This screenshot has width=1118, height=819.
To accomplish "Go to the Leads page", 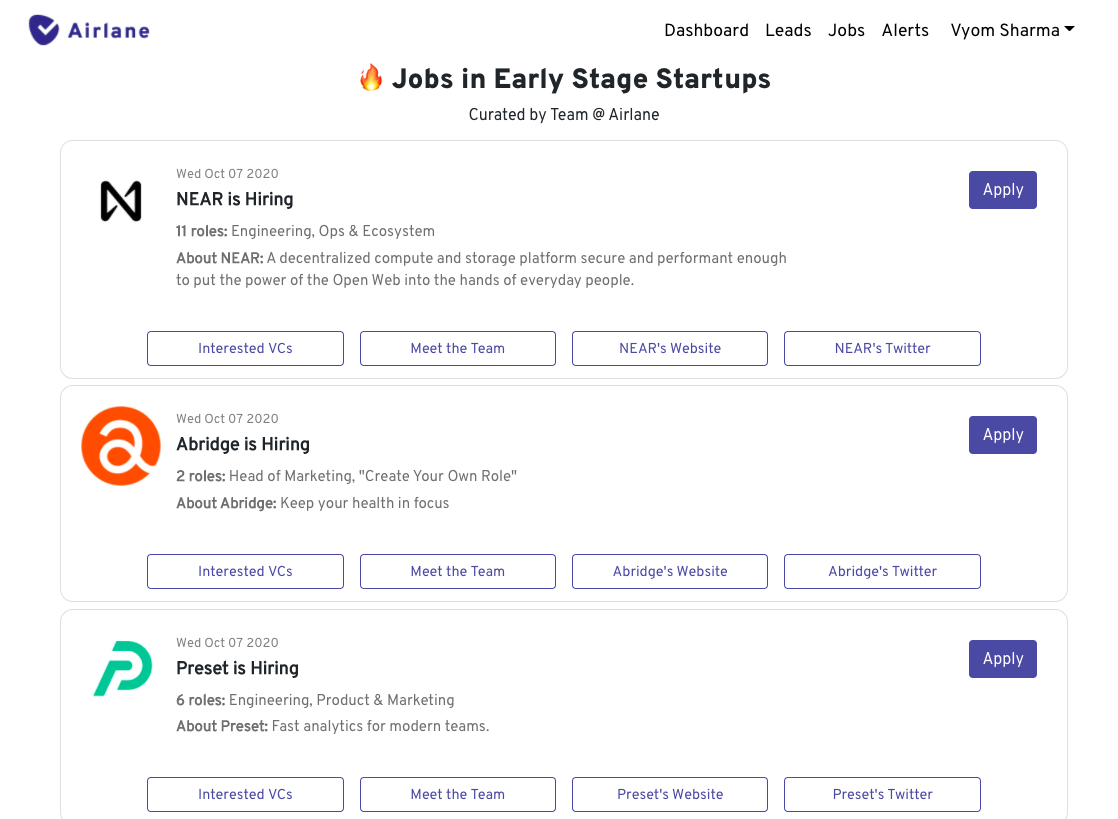I will coord(788,30).
